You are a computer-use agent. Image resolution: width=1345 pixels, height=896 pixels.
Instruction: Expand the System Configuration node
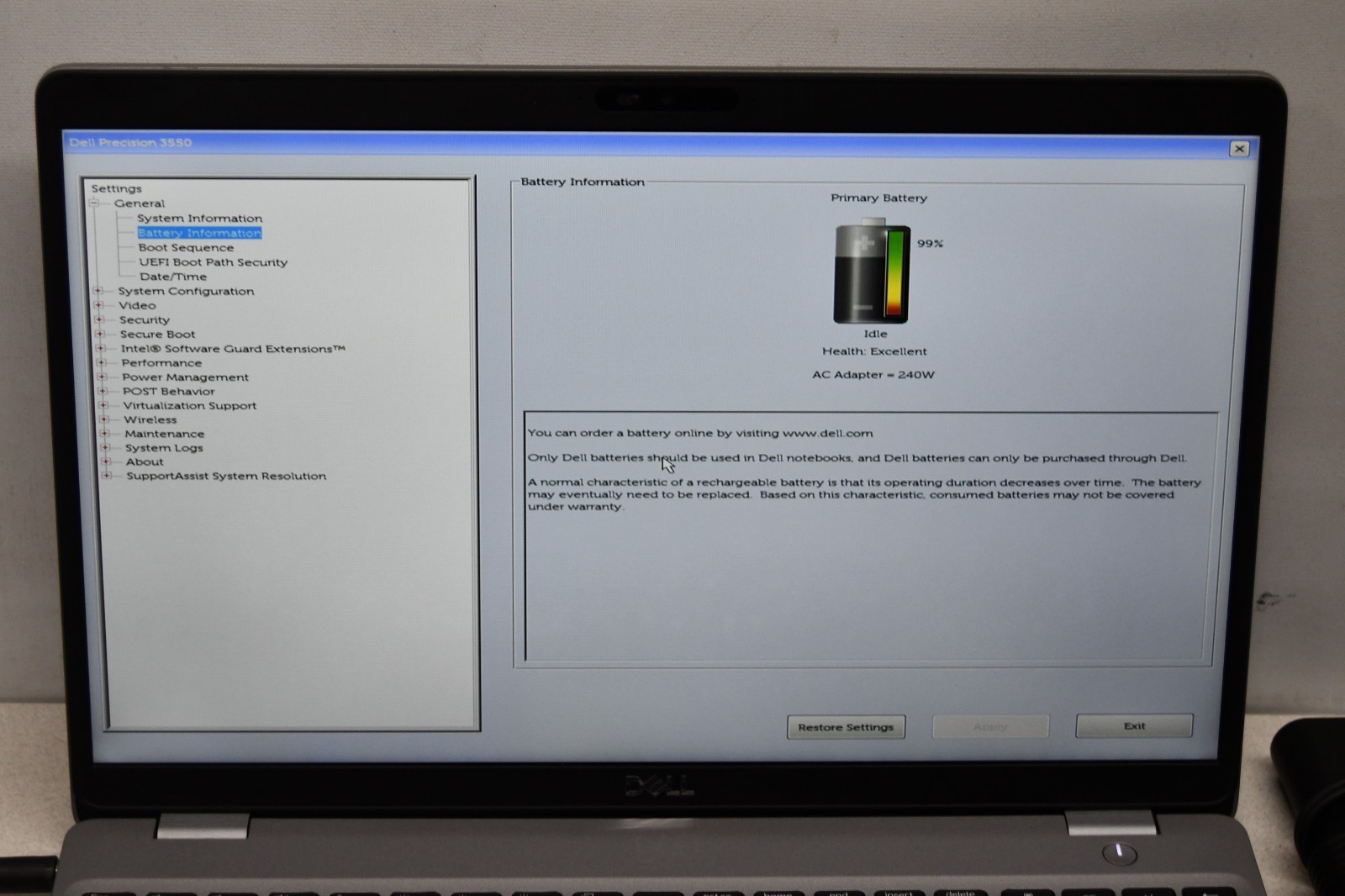[98, 291]
